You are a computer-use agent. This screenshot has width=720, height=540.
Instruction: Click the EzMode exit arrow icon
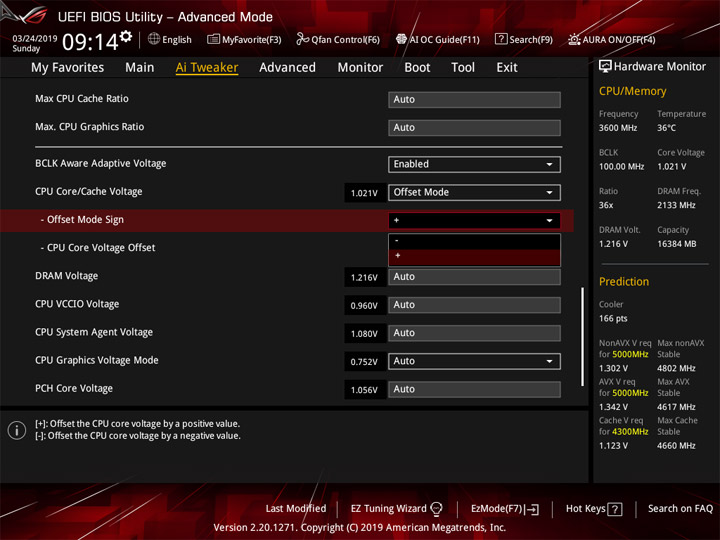tap(532, 509)
